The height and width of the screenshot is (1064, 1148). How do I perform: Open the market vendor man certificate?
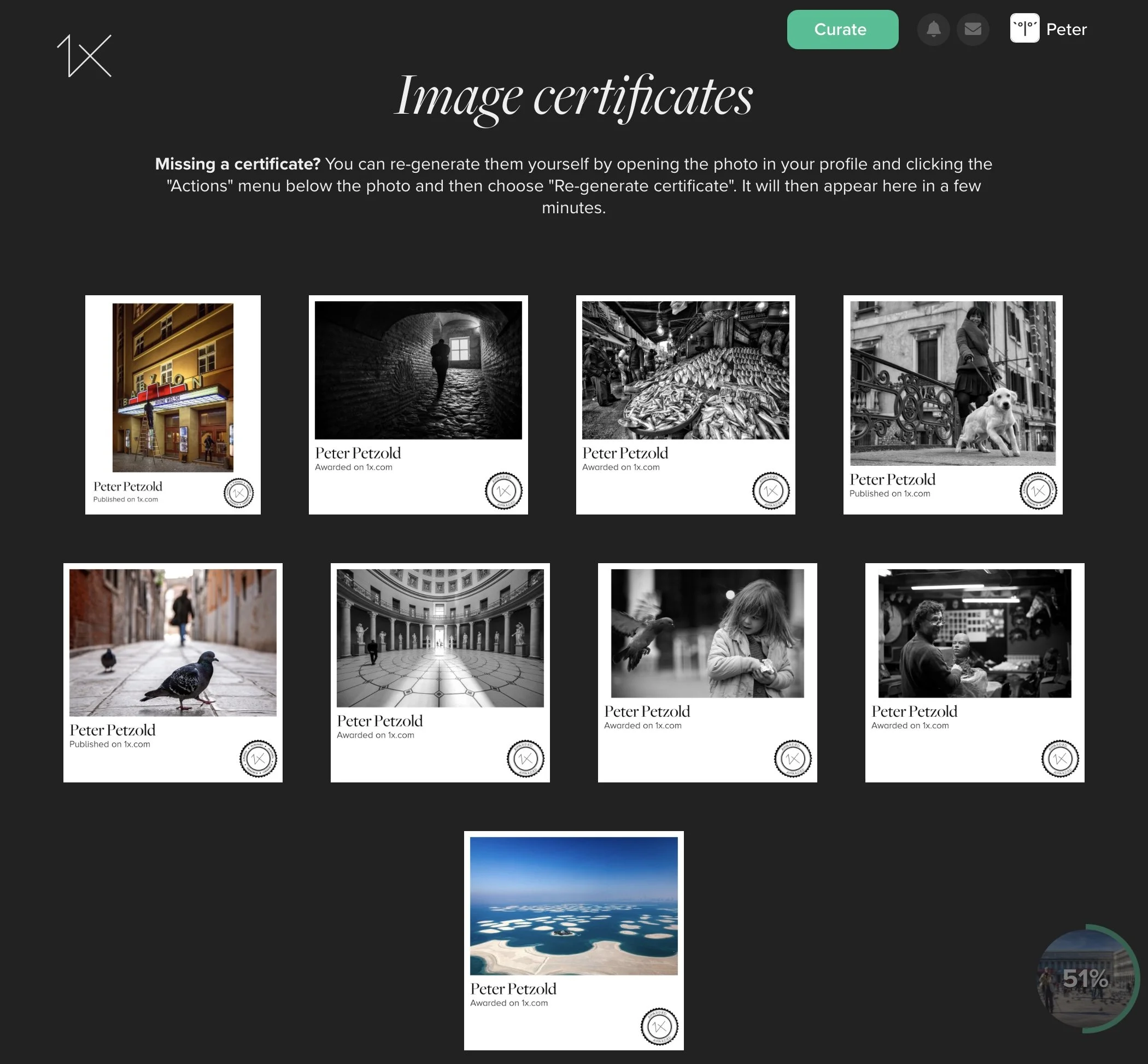pos(974,633)
